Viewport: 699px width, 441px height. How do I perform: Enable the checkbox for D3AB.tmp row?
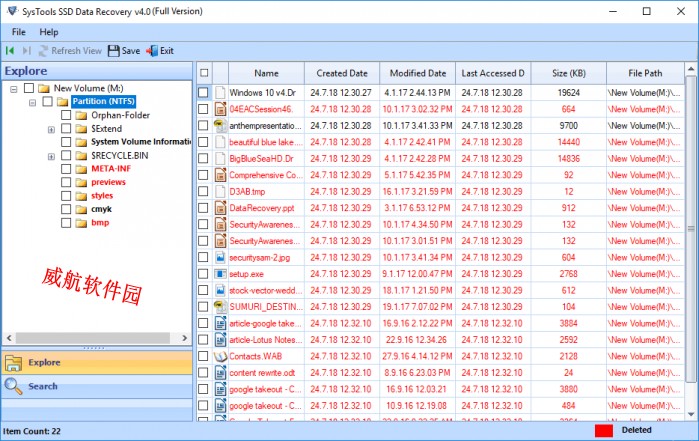[204, 191]
